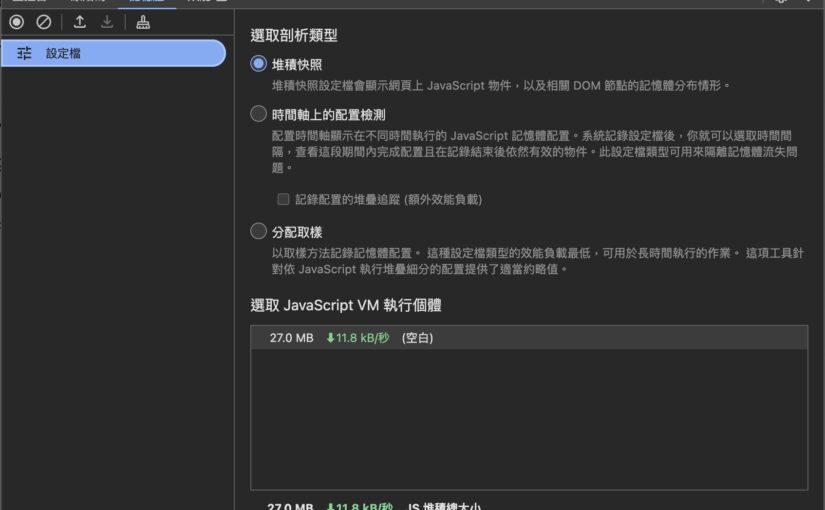
Task: Clear all profiles using the circle-slash icon
Action: click(x=43, y=22)
